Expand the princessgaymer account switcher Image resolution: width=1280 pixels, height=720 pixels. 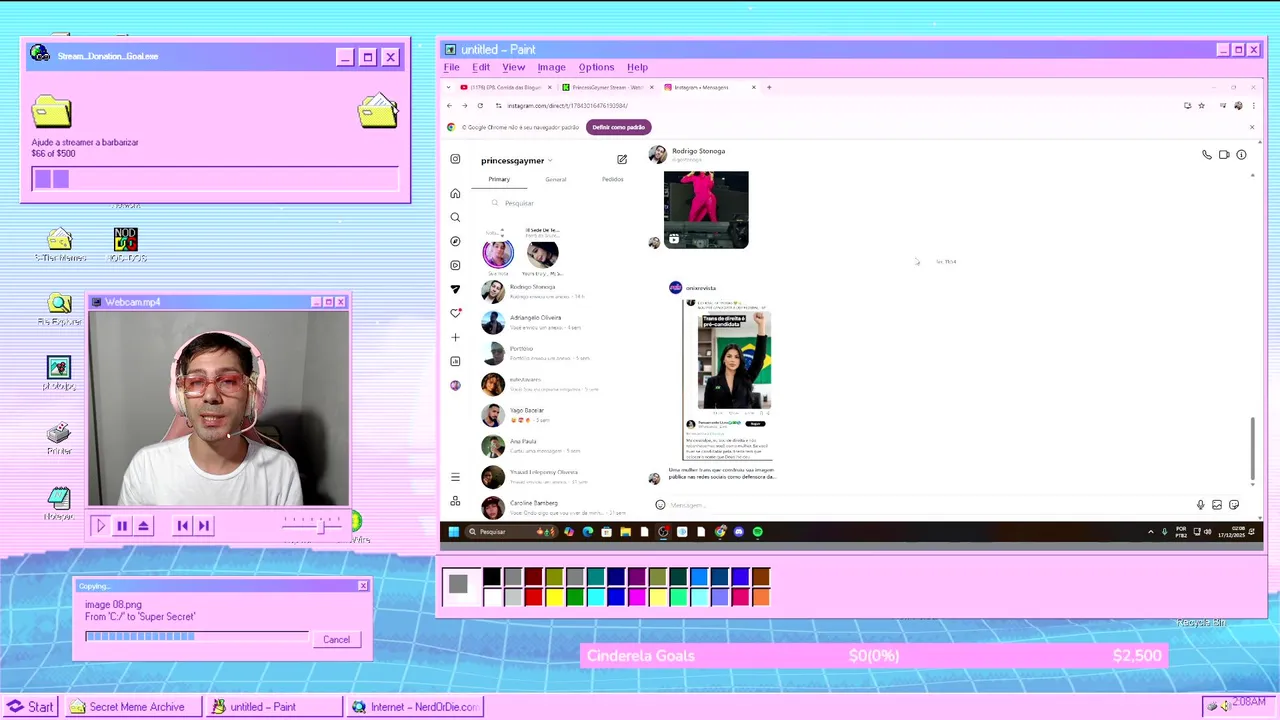(550, 161)
